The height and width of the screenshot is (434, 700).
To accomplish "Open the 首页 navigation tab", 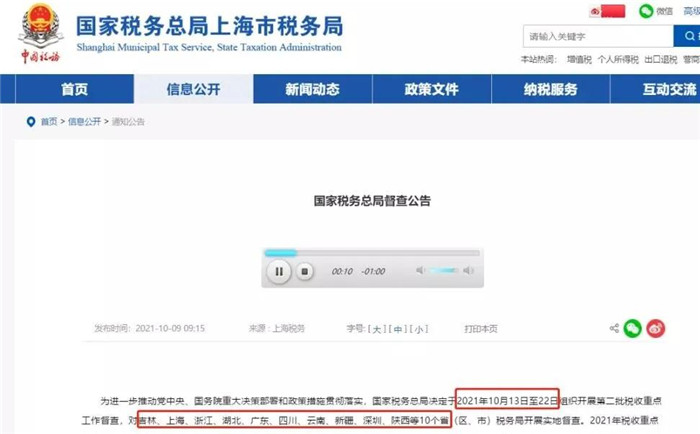I will click(x=75, y=89).
